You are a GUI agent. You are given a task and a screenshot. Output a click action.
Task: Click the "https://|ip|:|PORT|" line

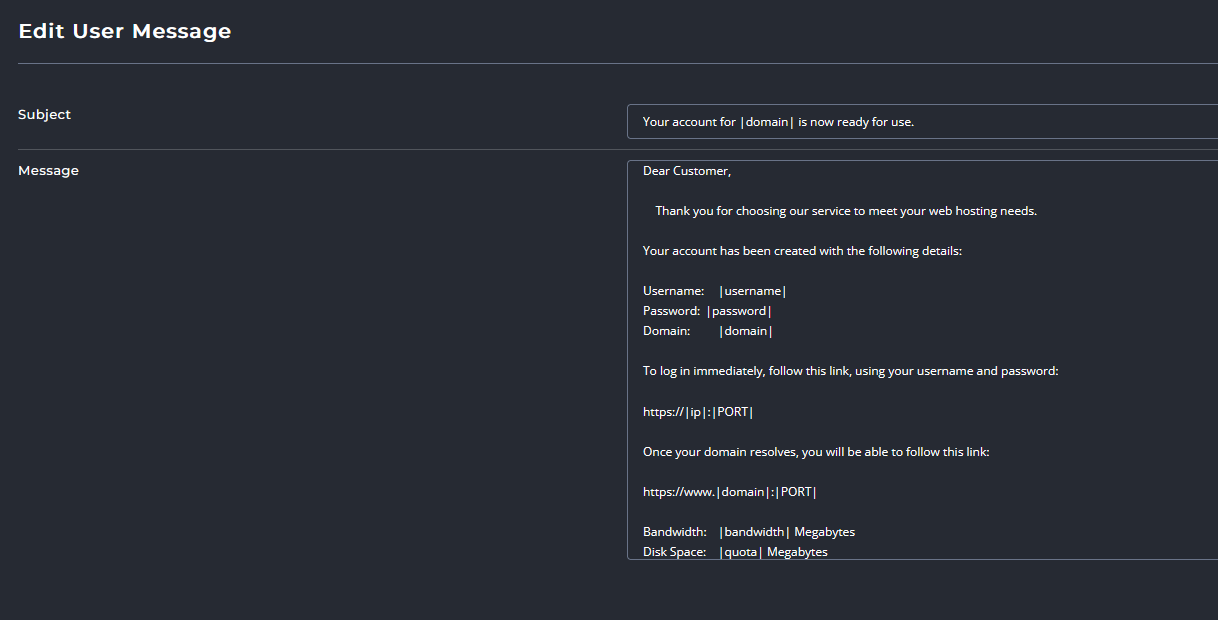pos(698,411)
